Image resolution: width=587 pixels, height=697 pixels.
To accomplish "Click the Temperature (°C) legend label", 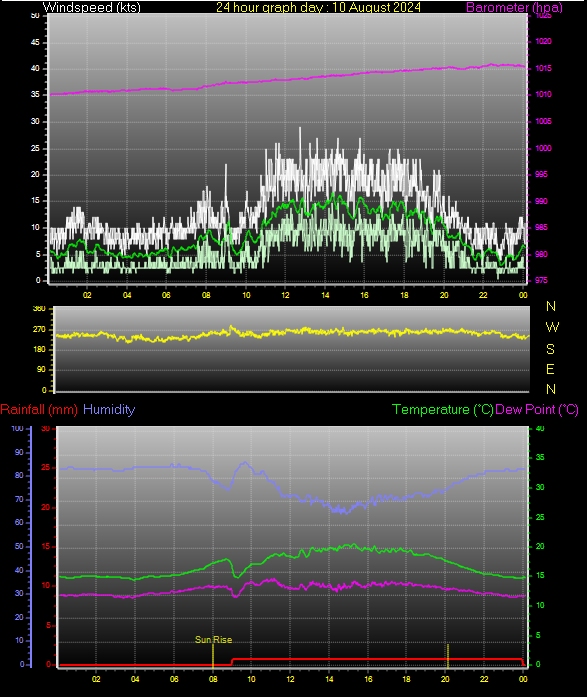I will click(x=443, y=409).
